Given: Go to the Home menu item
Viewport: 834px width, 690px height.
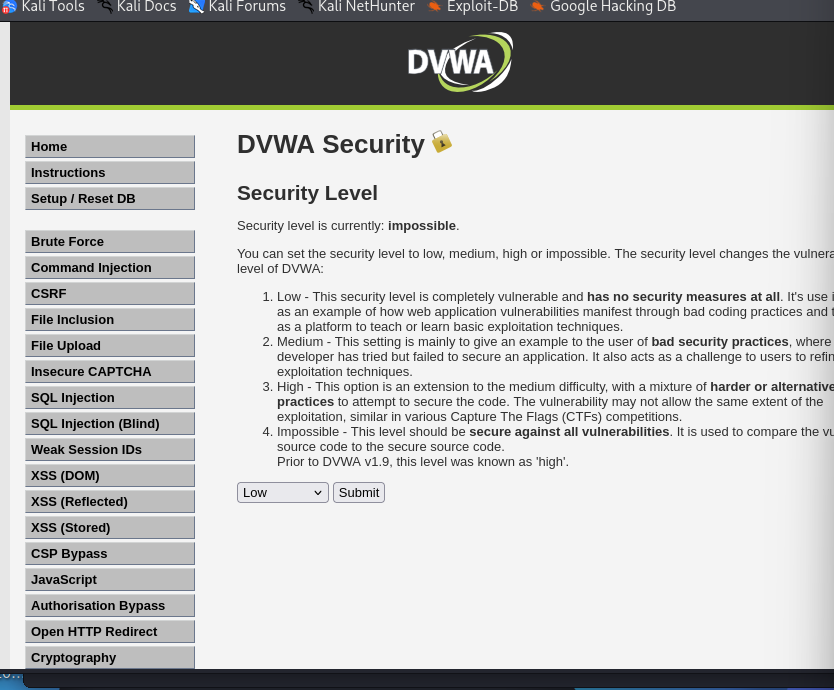Looking at the screenshot, I should tap(110, 146).
